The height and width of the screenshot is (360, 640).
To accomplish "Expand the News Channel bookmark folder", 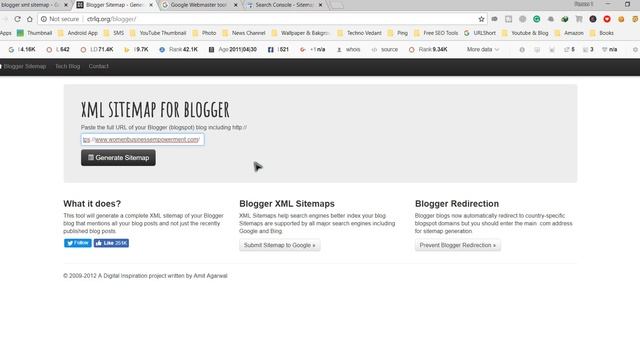I will point(244,33).
